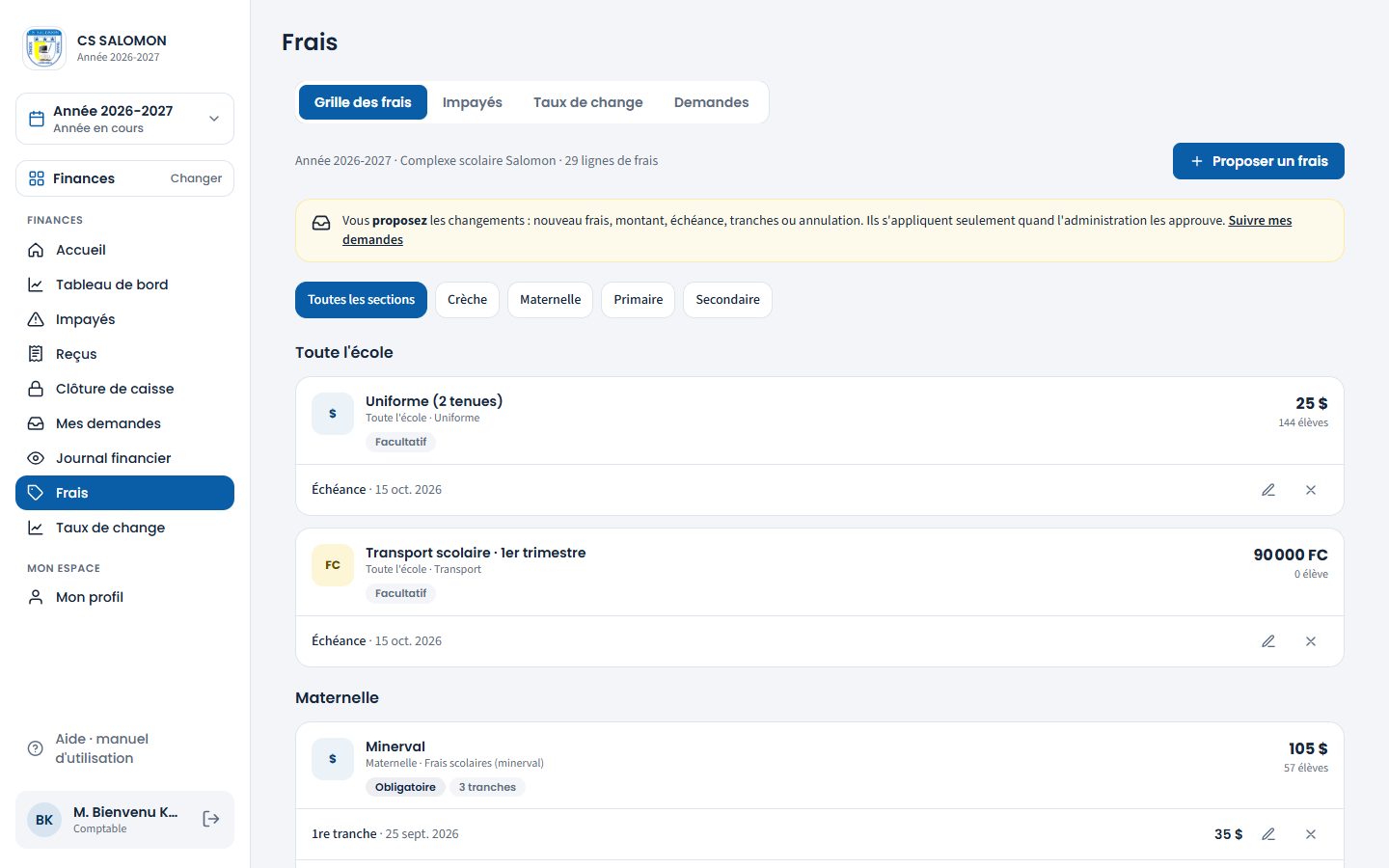
Task: Click the Uniforme (2 tenues) title
Action: pos(434,401)
